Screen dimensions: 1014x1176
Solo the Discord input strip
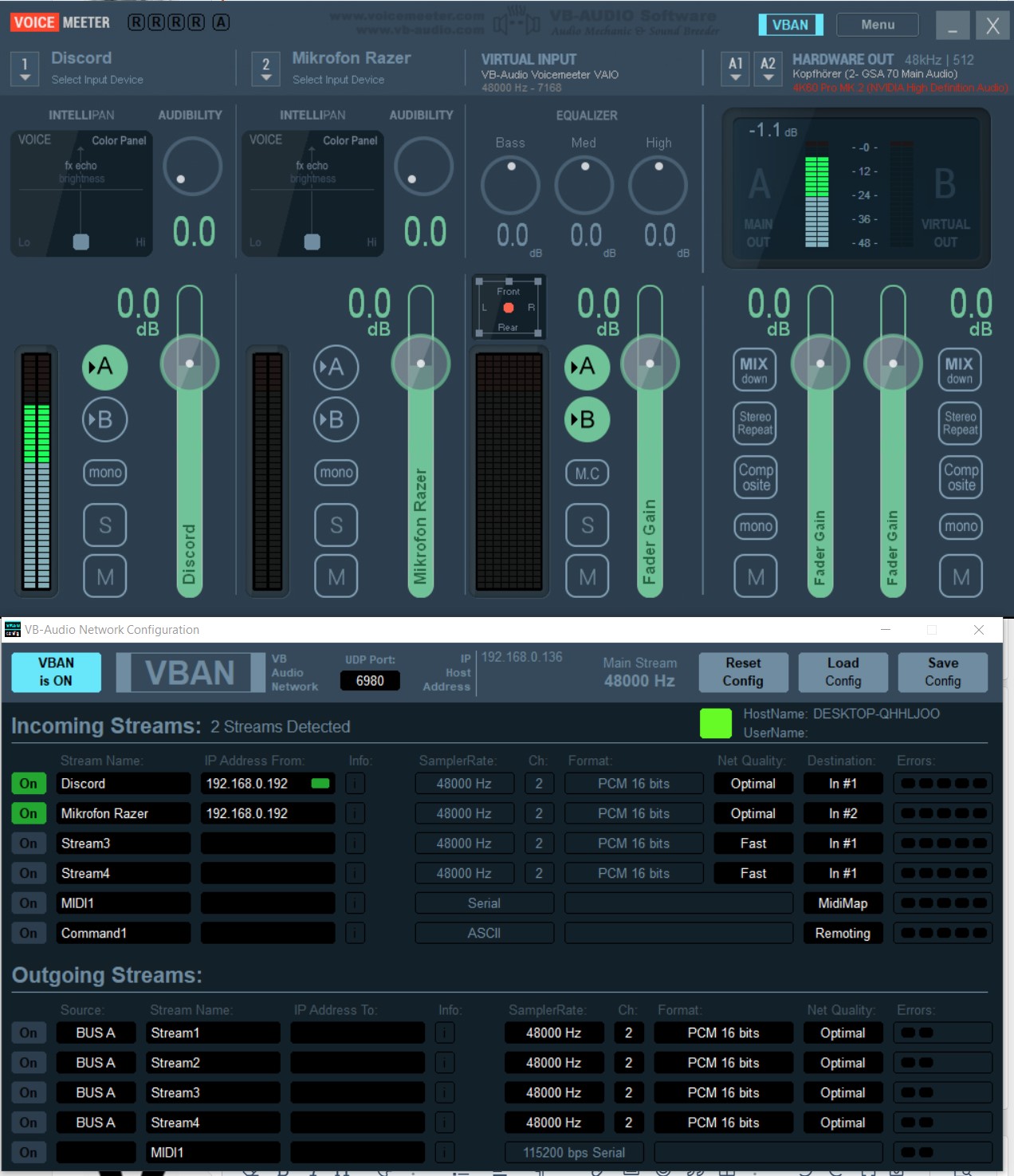click(x=105, y=525)
